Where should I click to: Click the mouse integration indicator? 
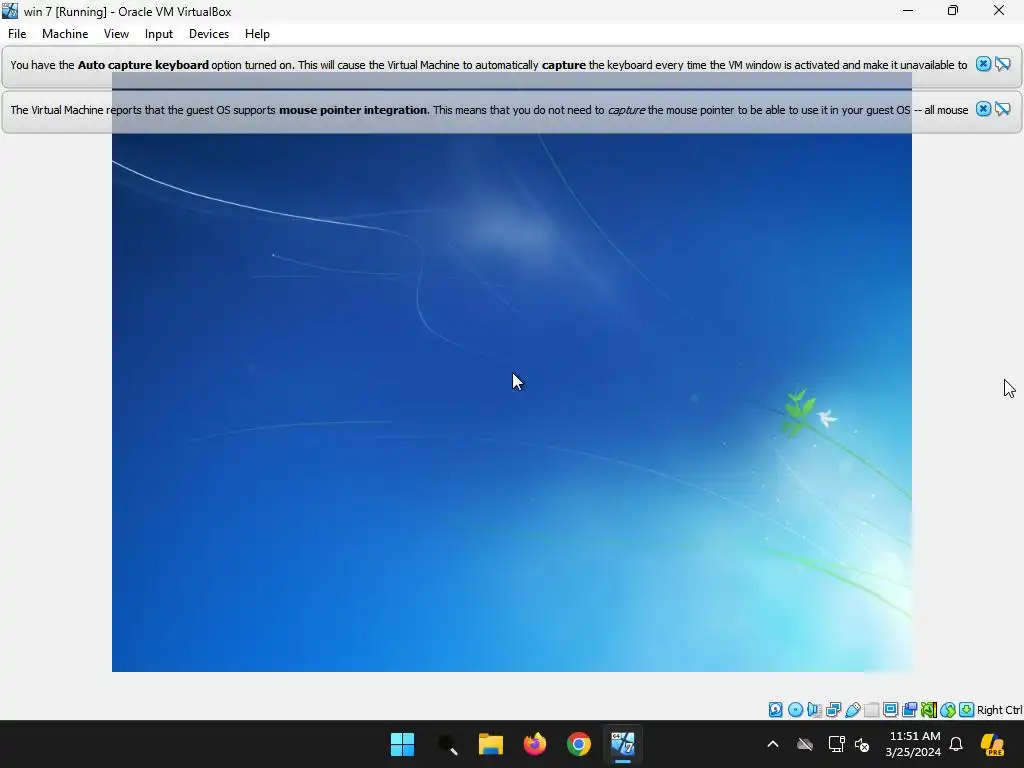(x=948, y=709)
